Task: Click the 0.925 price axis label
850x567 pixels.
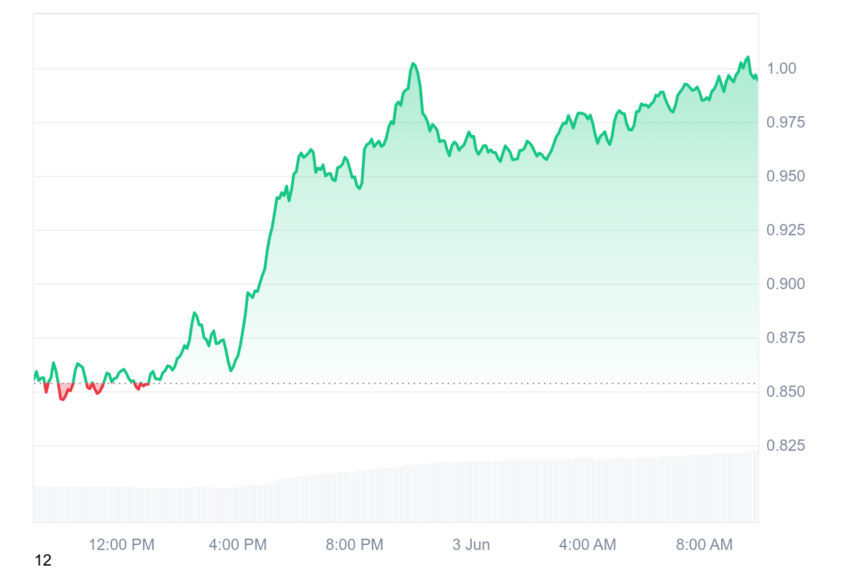Action: (x=785, y=230)
